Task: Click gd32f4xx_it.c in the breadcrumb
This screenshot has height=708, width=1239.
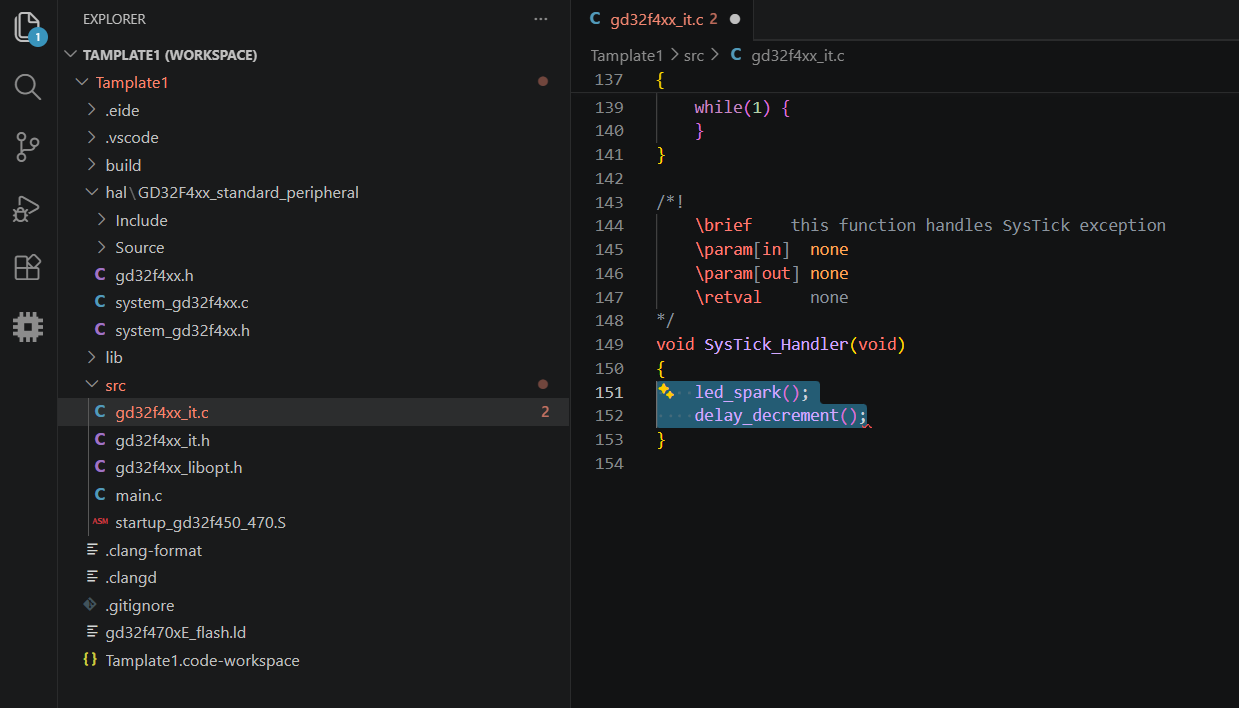Action: (797, 55)
